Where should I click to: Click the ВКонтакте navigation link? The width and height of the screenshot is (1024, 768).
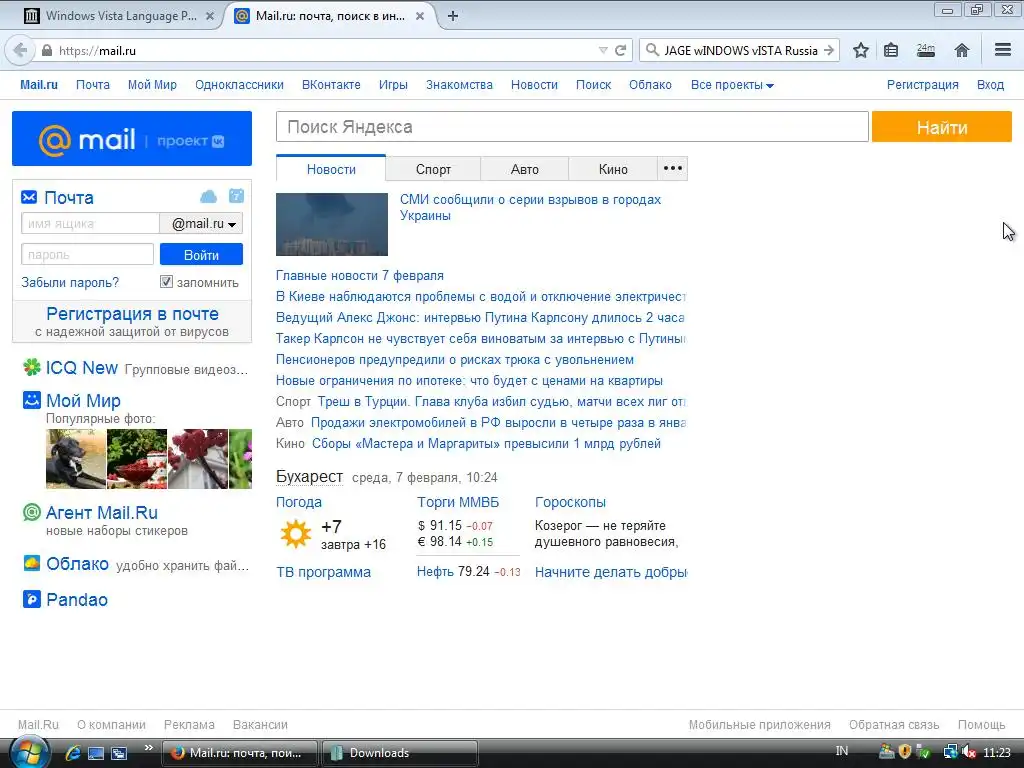[x=331, y=85]
